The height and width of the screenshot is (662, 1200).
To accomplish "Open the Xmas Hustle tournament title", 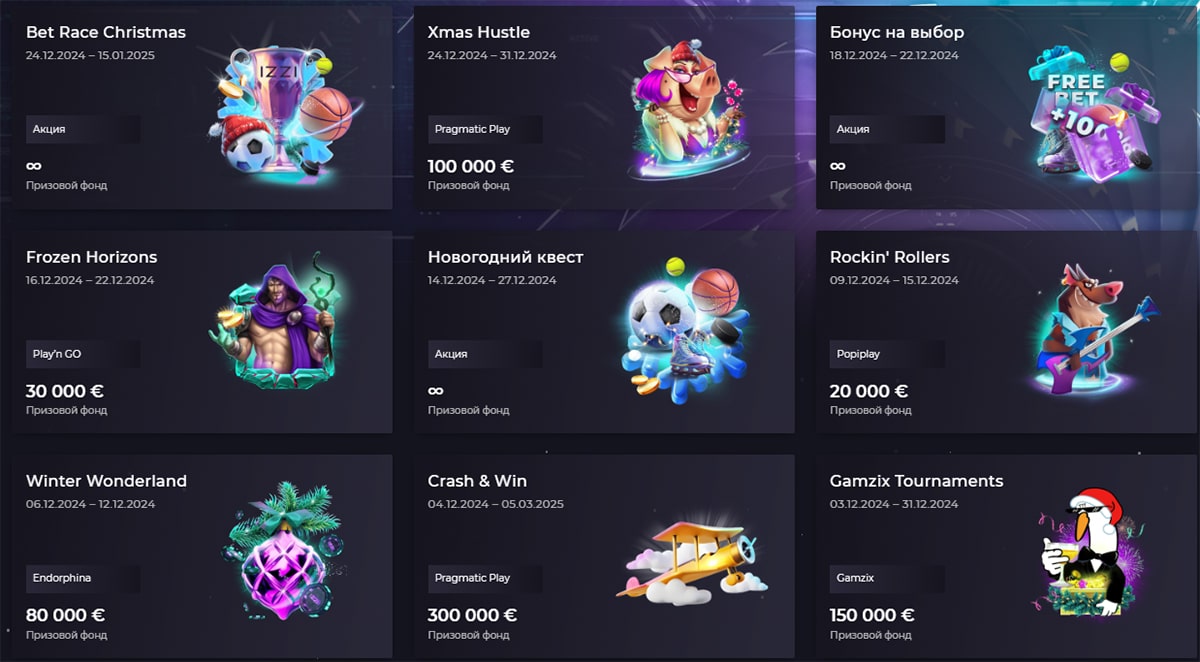I will (x=479, y=32).
